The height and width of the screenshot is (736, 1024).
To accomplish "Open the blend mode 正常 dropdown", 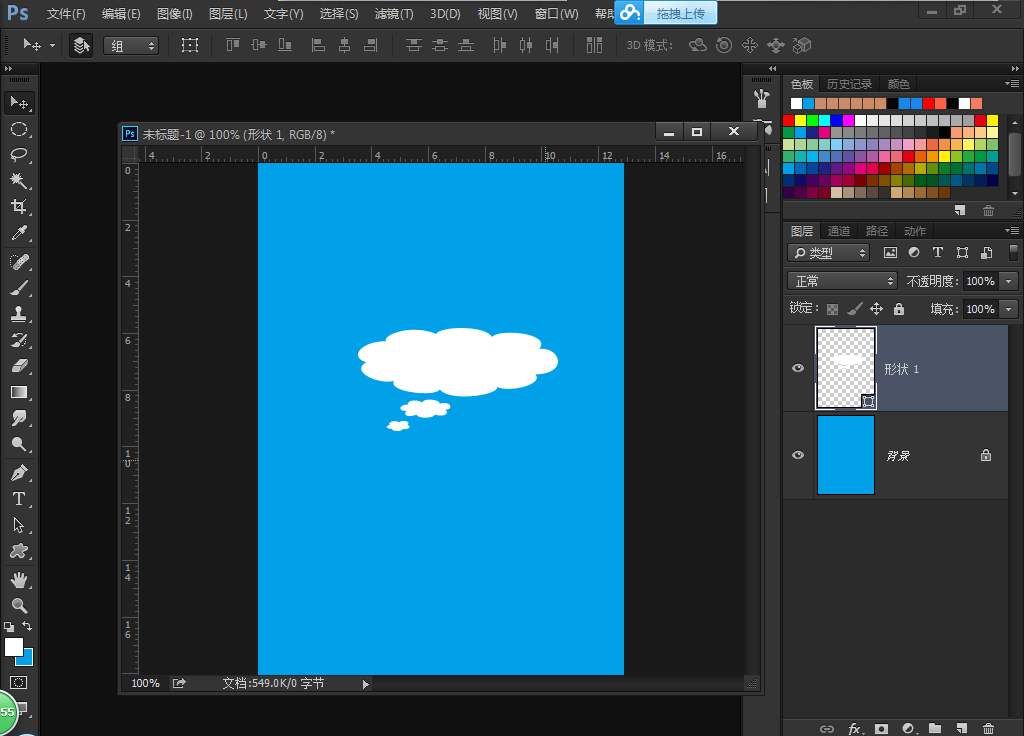I will tap(842, 282).
